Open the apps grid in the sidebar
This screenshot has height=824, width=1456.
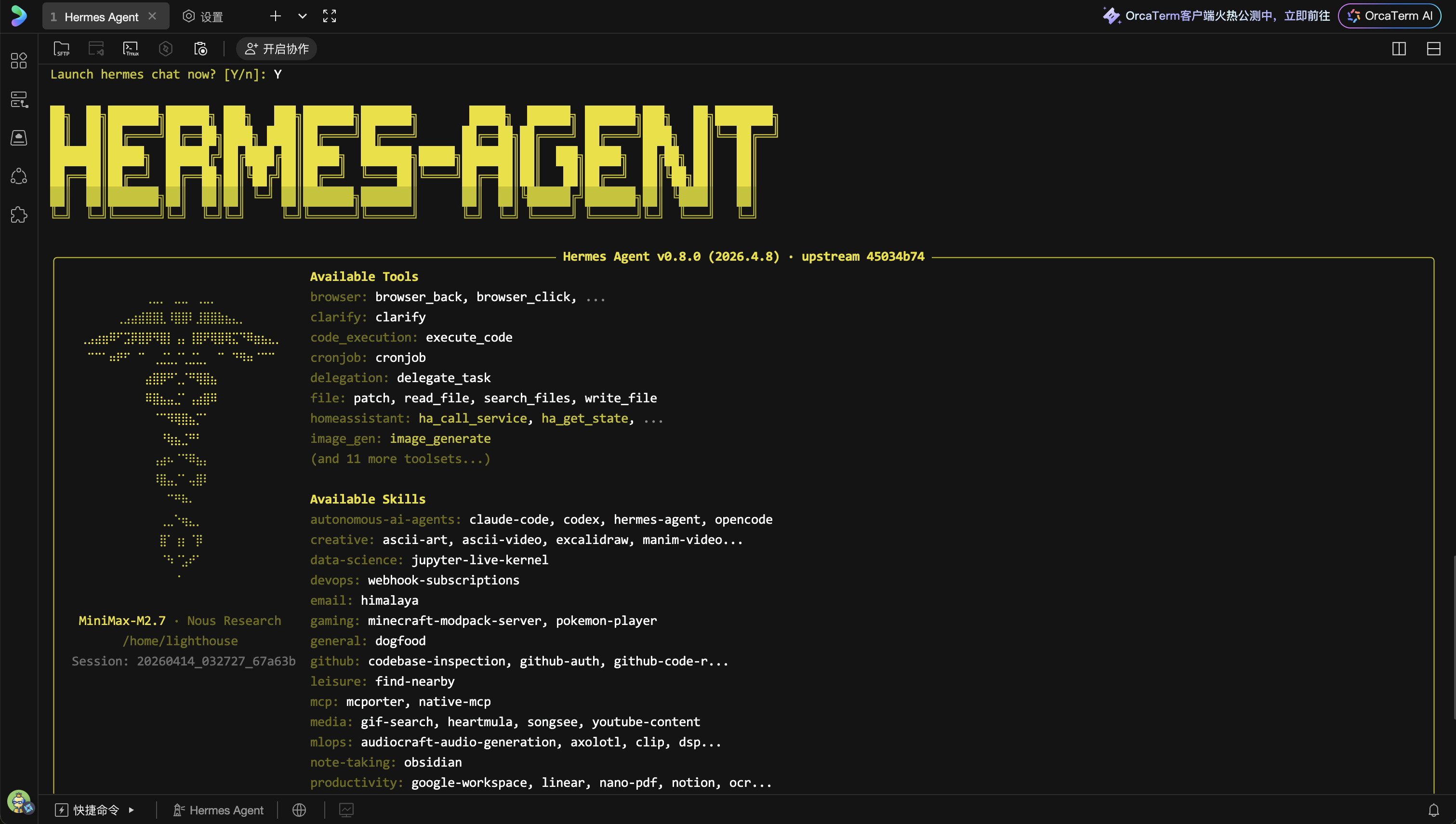pos(19,60)
